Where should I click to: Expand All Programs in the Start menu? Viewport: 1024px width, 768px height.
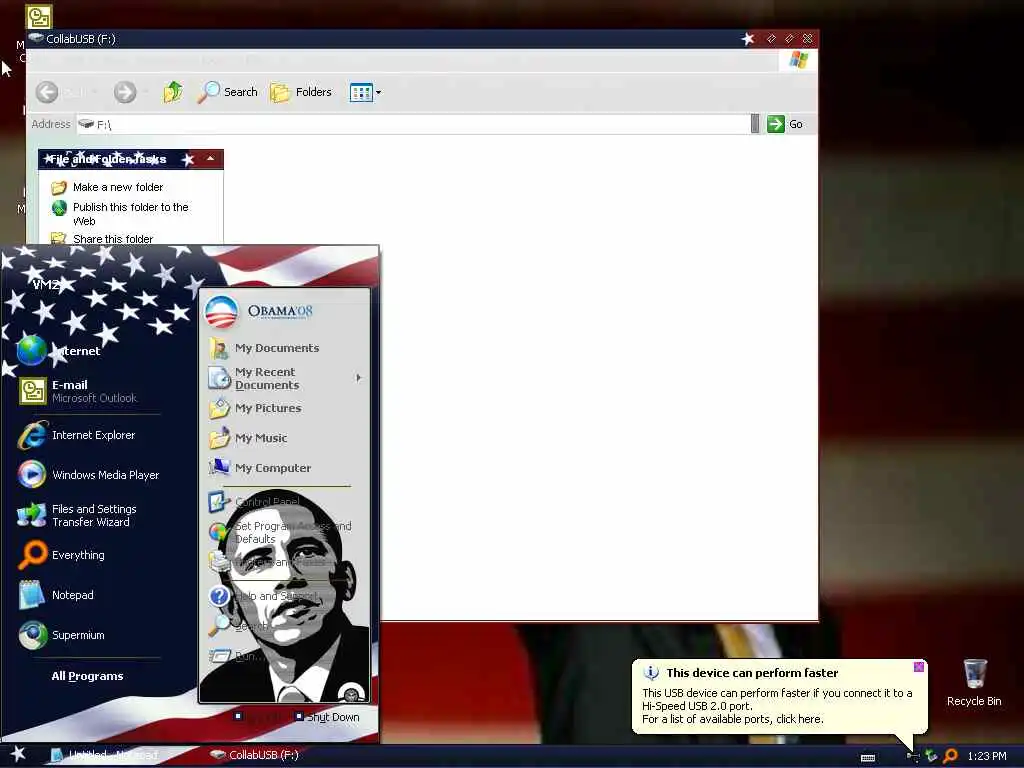[88, 676]
